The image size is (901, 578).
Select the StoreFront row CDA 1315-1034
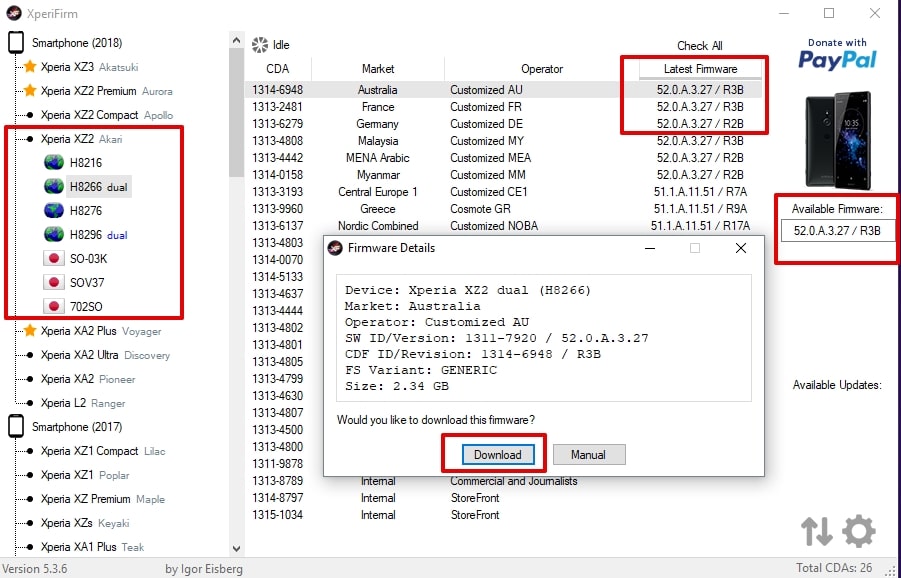tap(503, 515)
